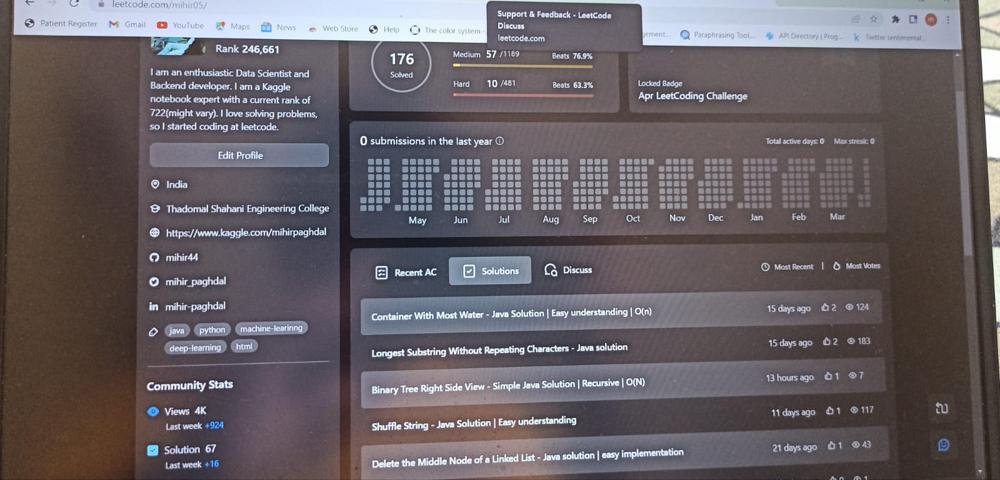Open the Kaggle profile website link
This screenshot has height=480, width=1000.
246,233
